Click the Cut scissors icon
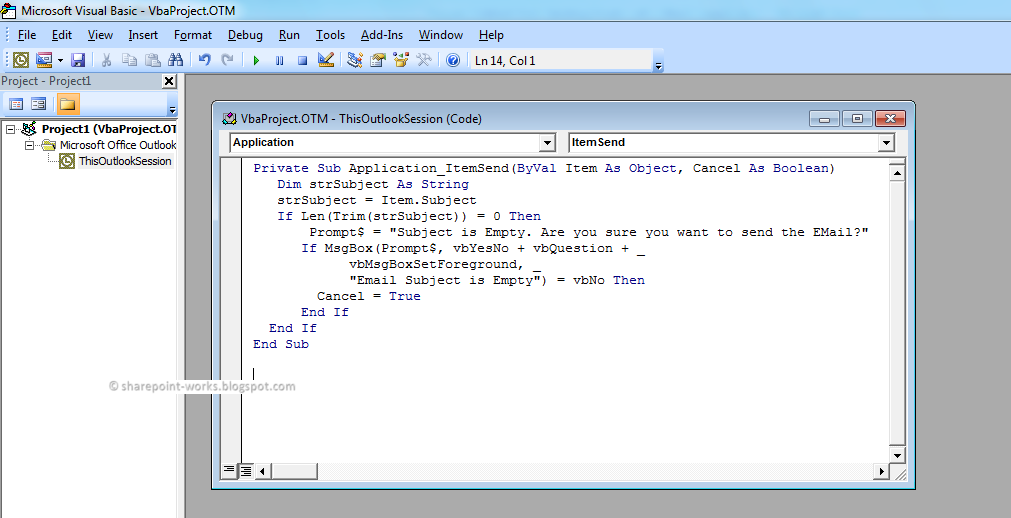This screenshot has width=1011, height=518. coord(106,60)
